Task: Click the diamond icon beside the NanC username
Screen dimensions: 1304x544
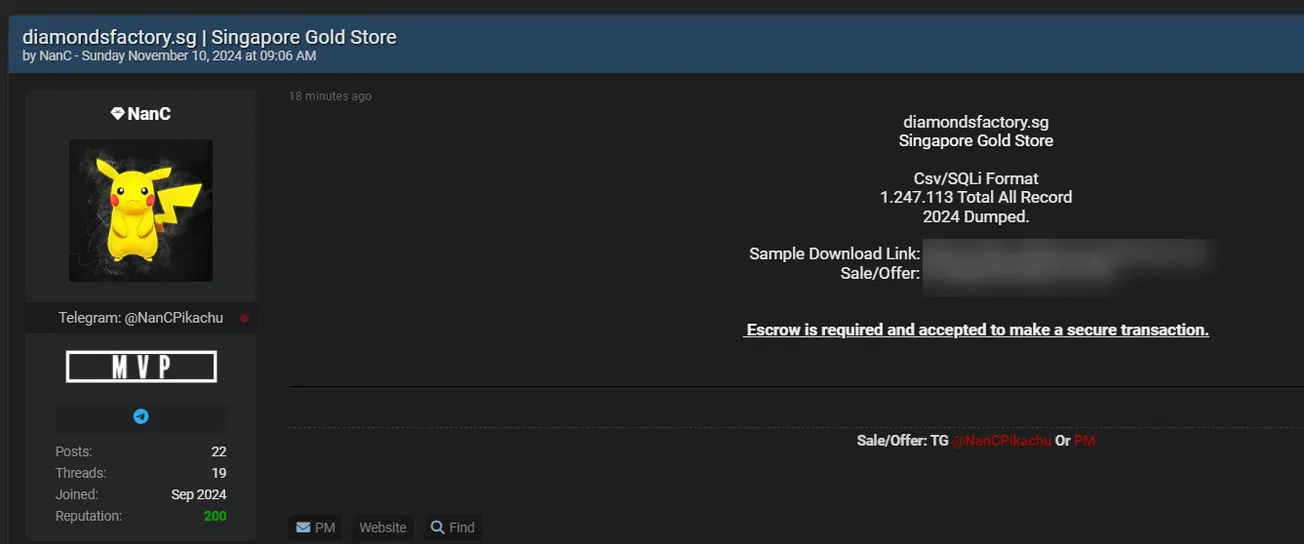Action: [x=117, y=114]
